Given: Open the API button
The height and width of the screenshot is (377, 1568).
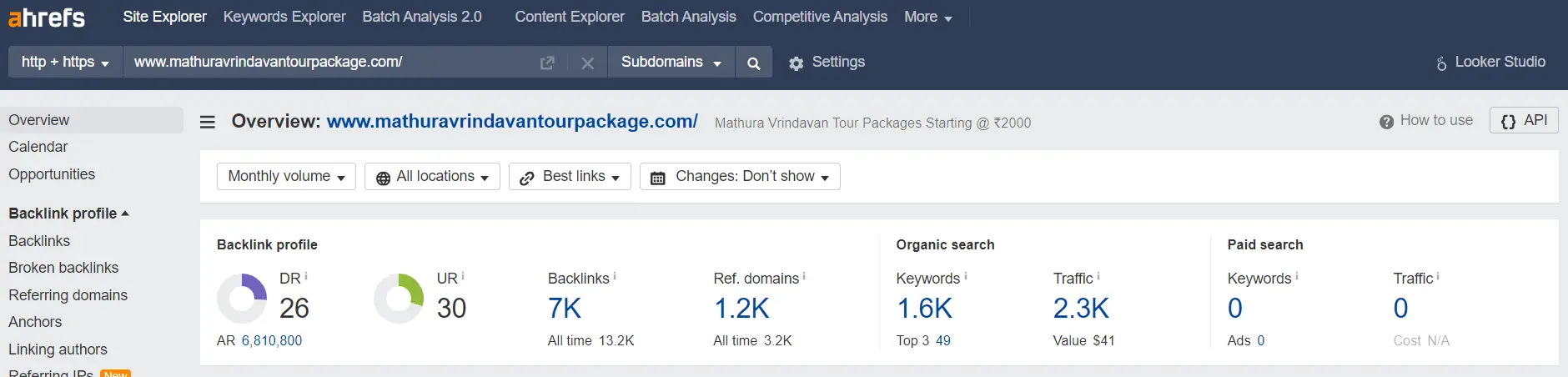Looking at the screenshot, I should click(1524, 121).
